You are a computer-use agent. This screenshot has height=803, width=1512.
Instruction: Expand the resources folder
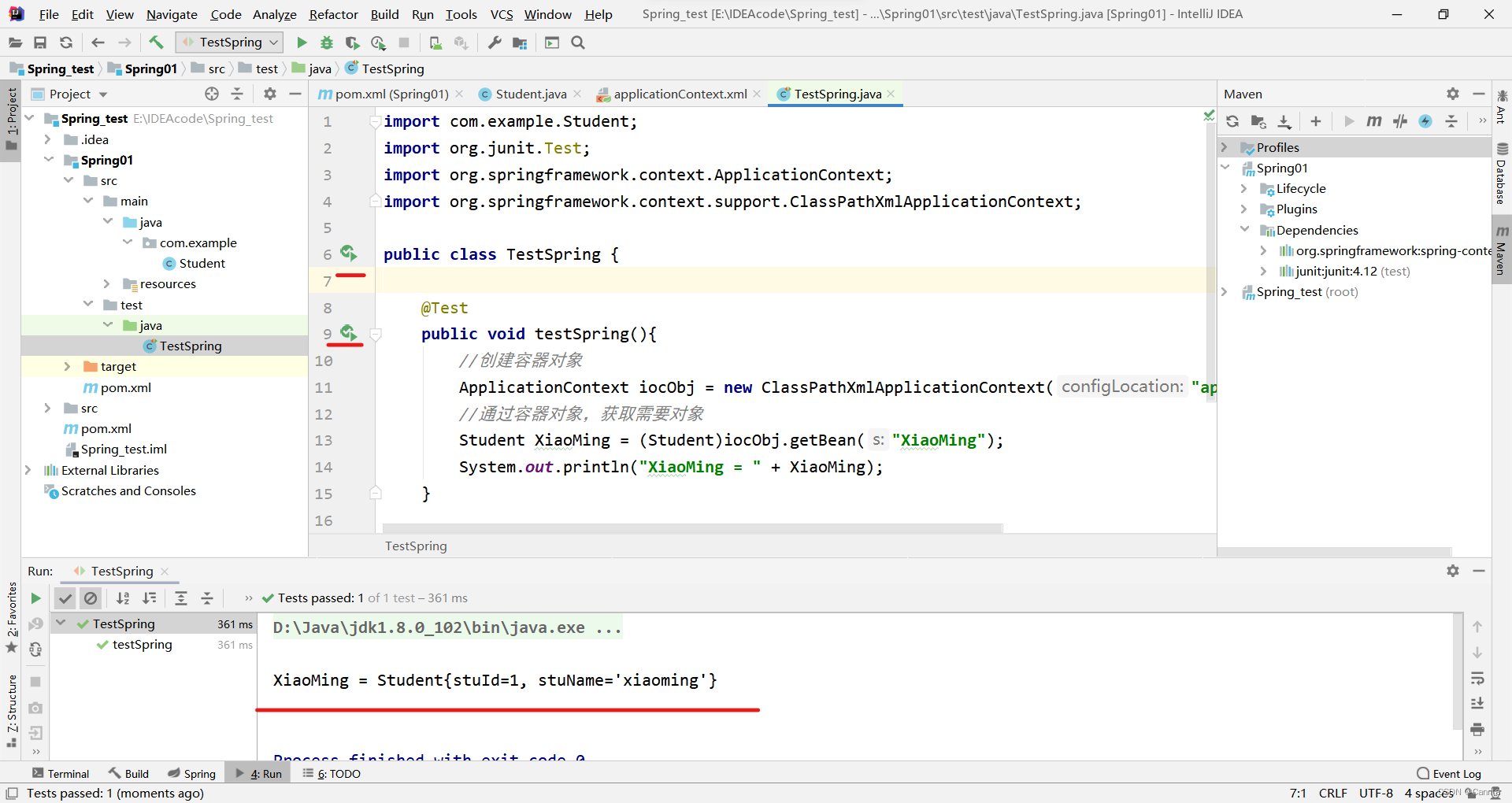click(x=107, y=283)
